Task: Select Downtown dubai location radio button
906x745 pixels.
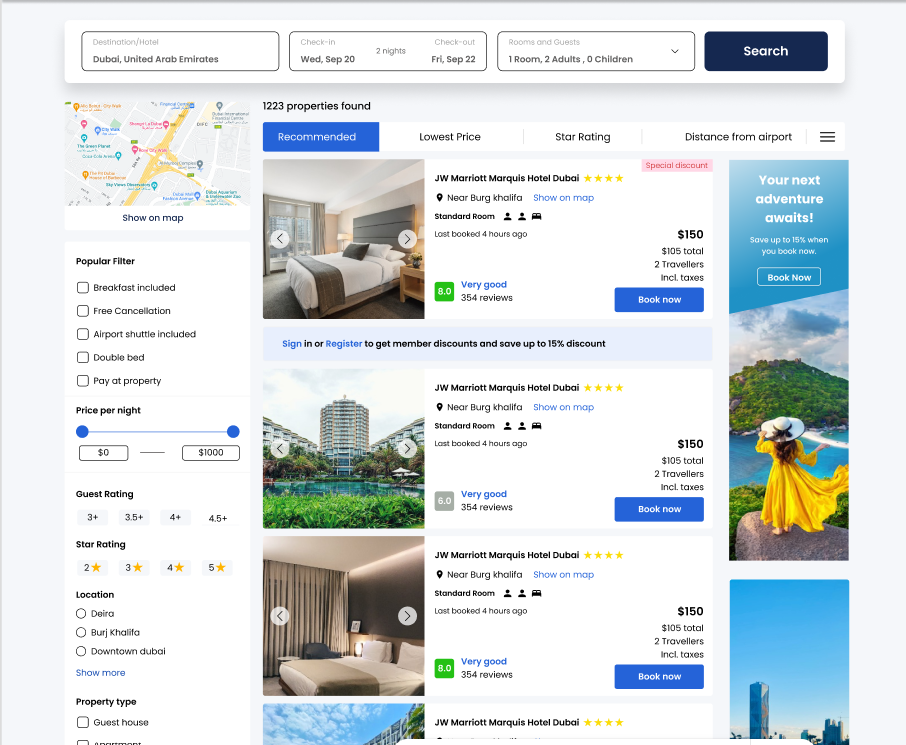Action: [81, 651]
